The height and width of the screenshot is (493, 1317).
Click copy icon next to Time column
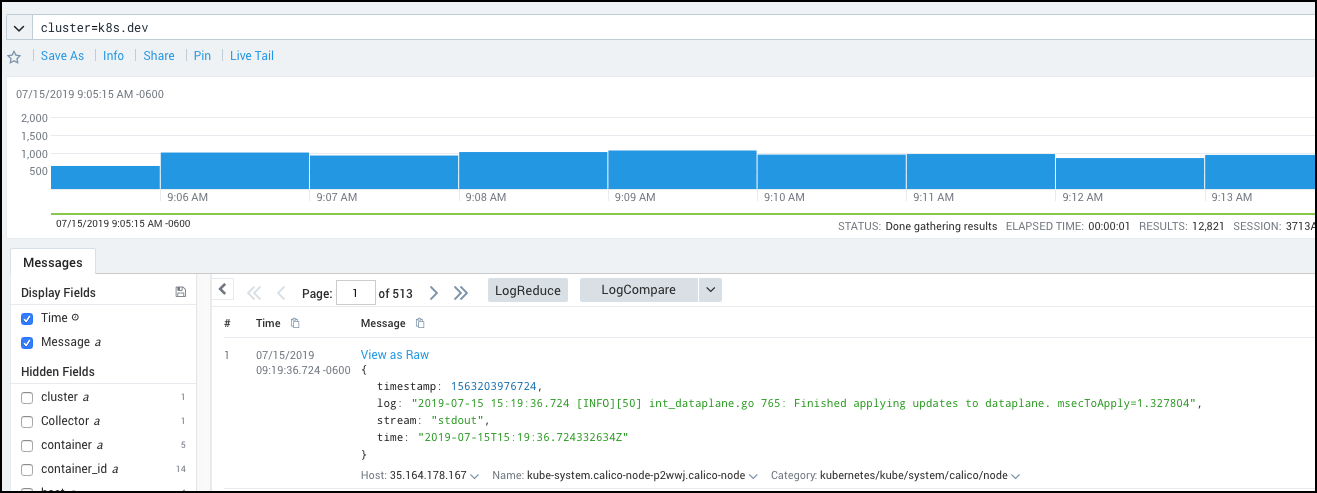pyautogui.click(x=294, y=323)
